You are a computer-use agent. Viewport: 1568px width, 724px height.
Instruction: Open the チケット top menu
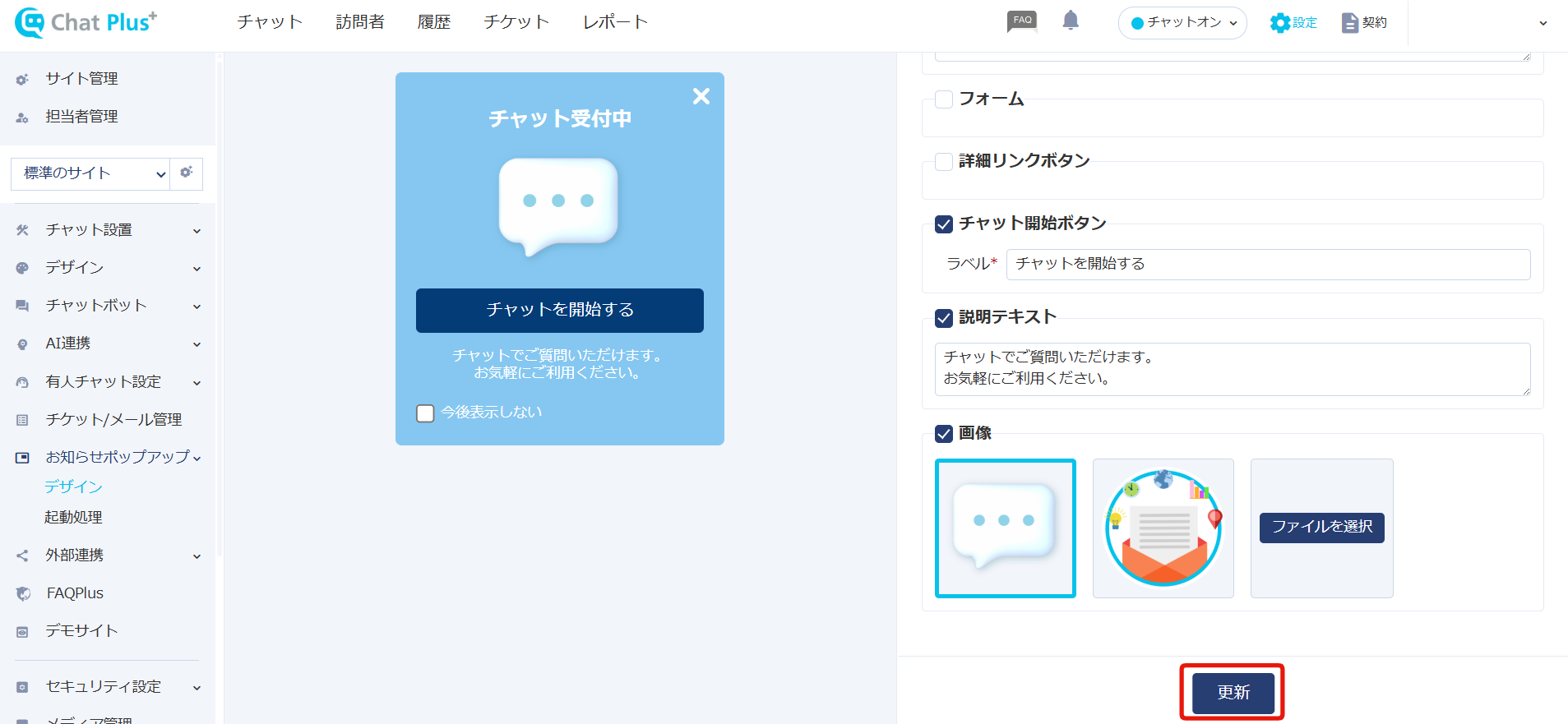516,22
